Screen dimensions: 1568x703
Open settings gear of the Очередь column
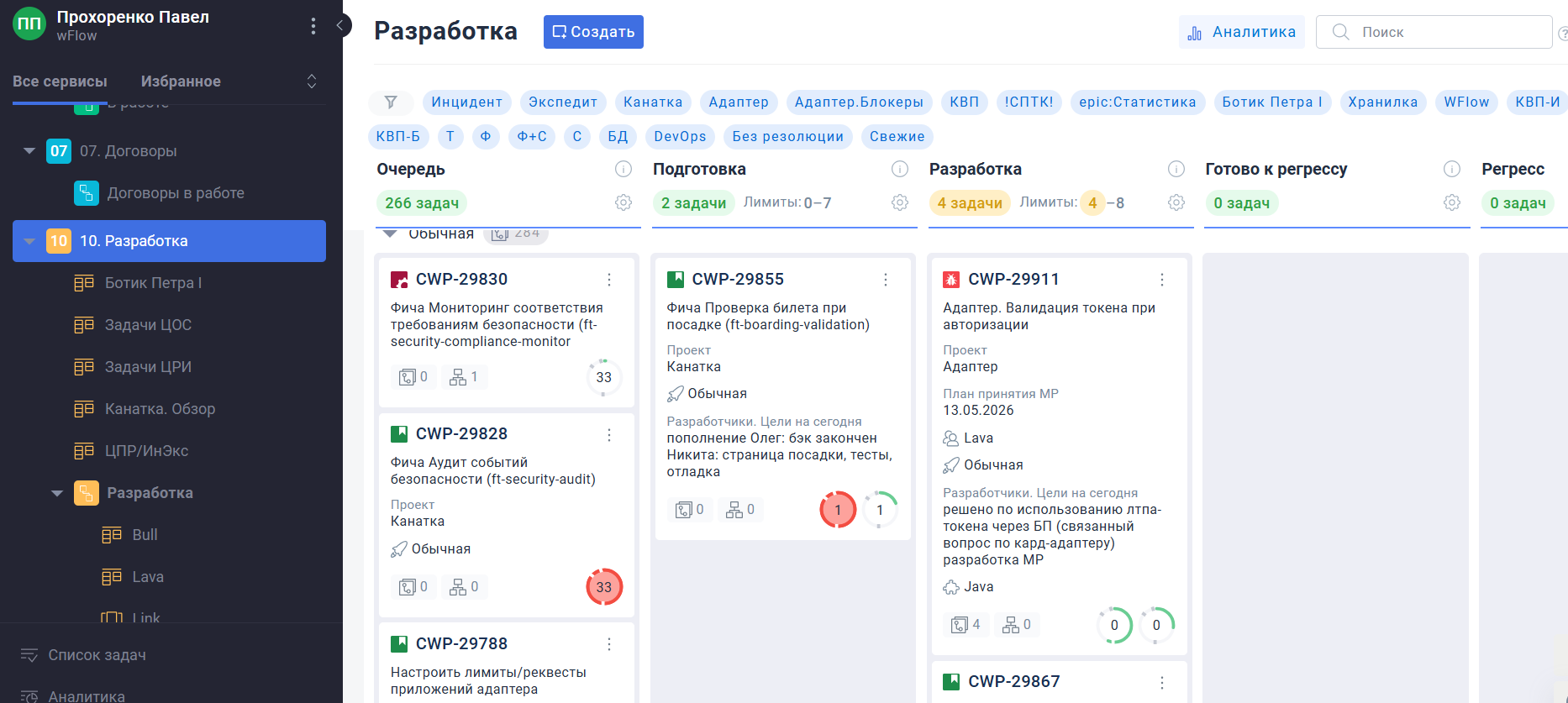pos(624,202)
